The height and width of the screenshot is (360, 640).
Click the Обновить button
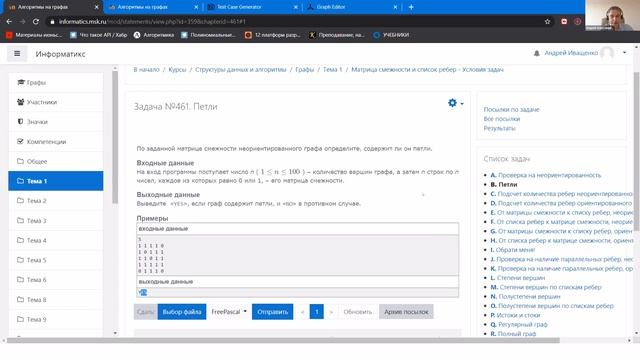pos(358,312)
